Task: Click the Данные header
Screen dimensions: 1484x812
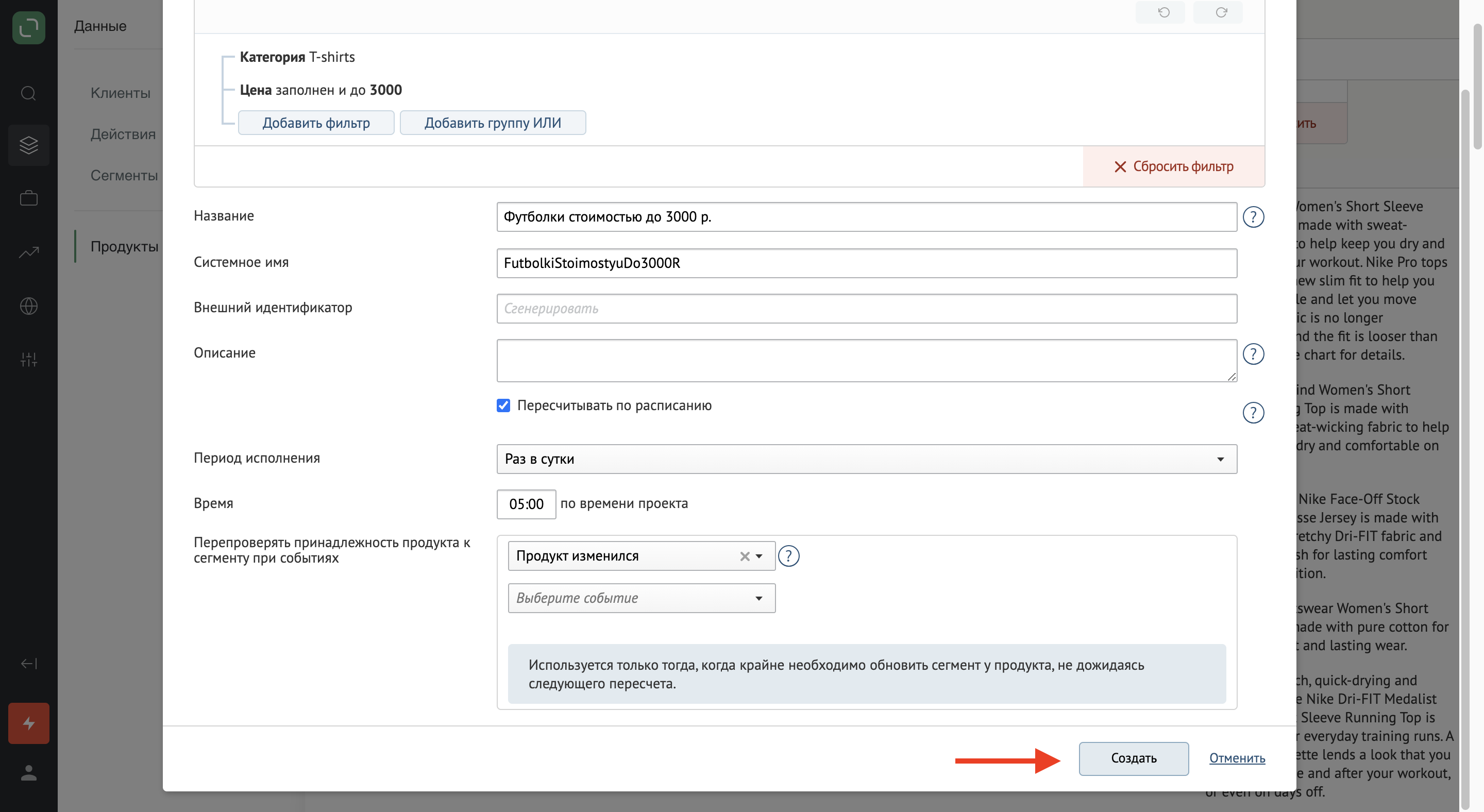Action: (x=100, y=25)
